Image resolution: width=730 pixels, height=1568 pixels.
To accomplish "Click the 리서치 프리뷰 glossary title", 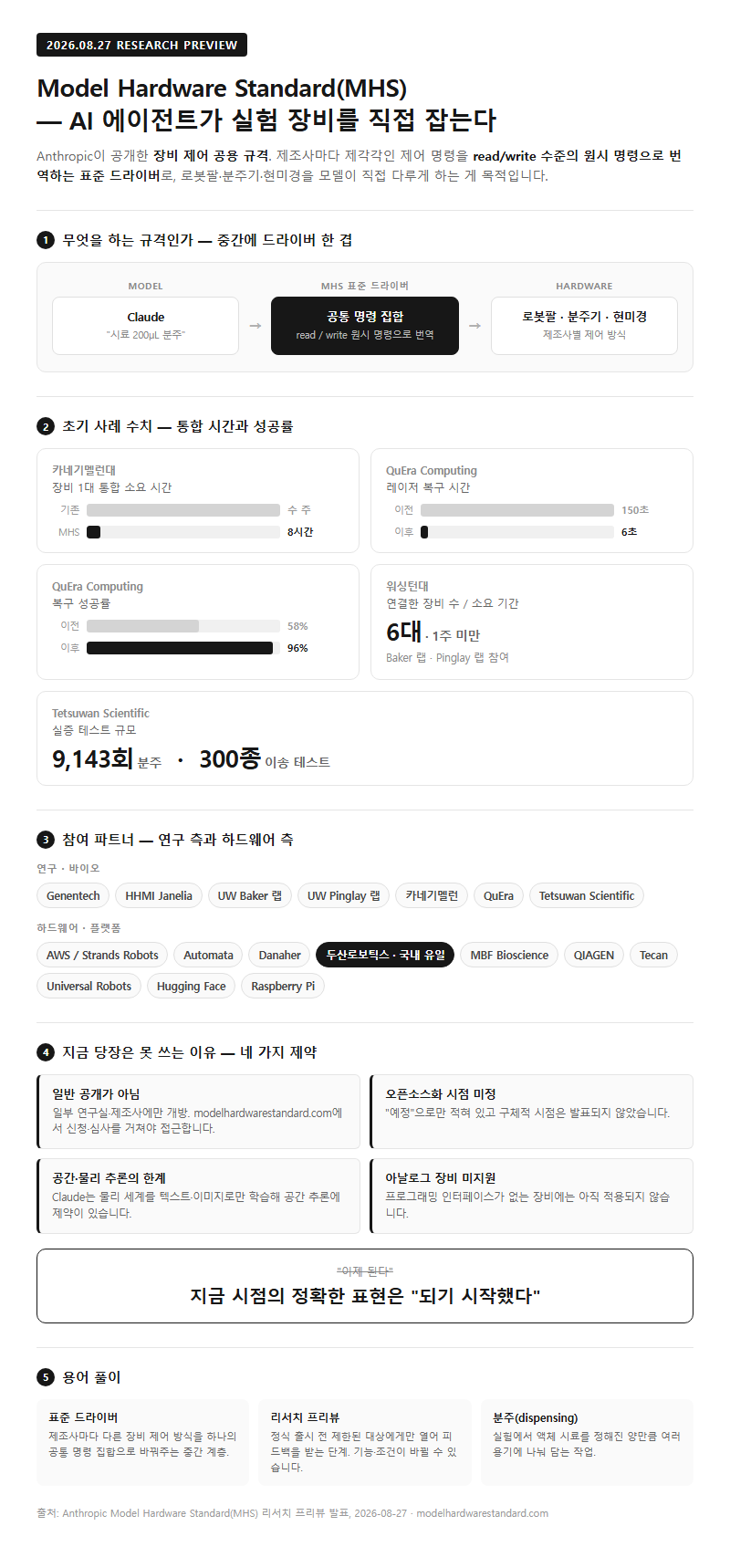I will click(x=305, y=1417).
